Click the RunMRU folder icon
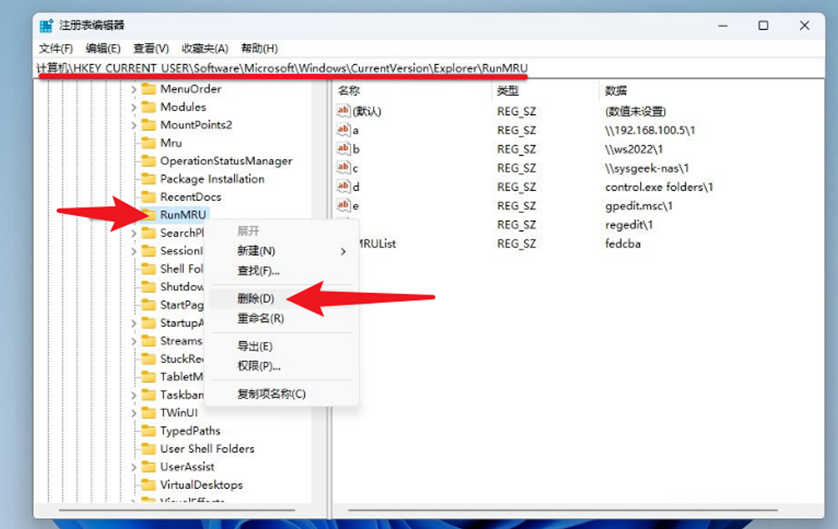 149,215
